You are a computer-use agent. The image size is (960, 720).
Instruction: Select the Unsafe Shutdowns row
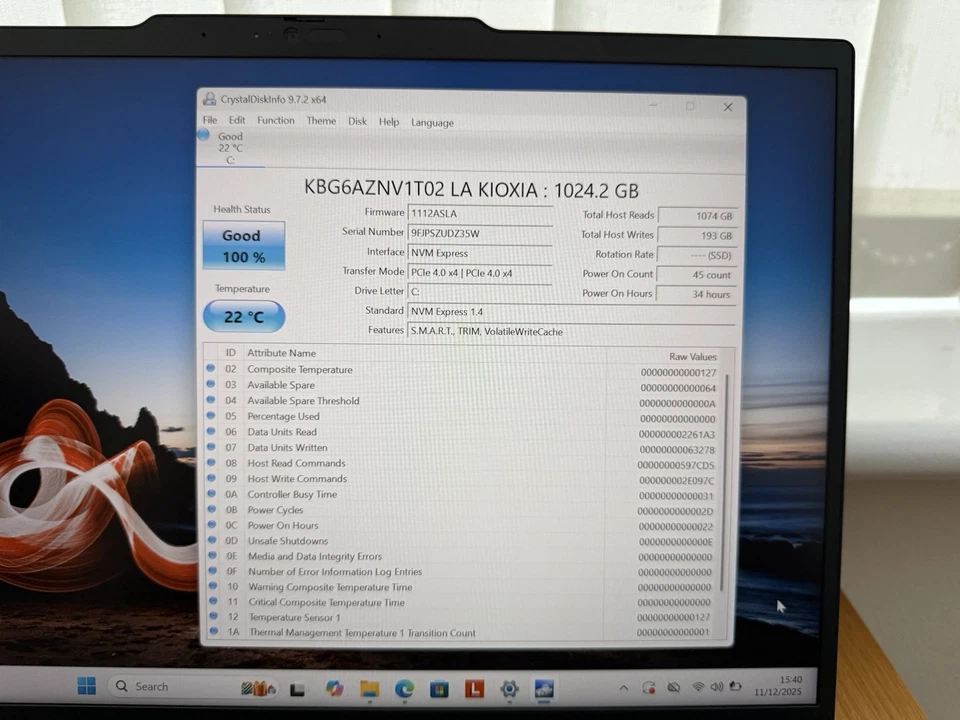(x=462, y=541)
